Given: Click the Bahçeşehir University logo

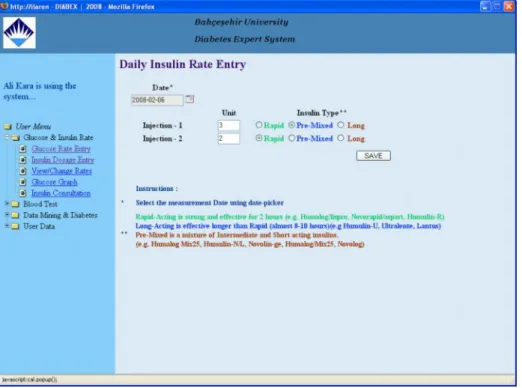Looking at the screenshot, I should point(19,33).
